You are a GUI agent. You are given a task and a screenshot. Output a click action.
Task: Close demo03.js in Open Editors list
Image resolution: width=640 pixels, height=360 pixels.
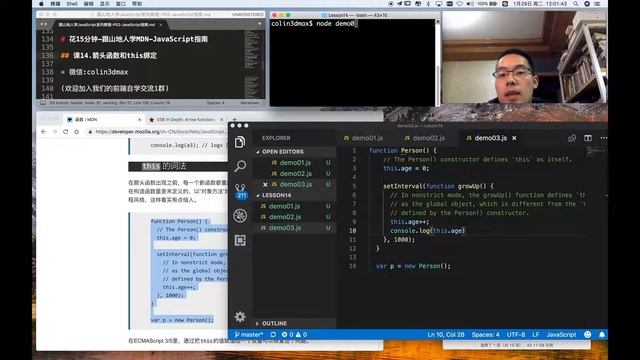(x=265, y=184)
